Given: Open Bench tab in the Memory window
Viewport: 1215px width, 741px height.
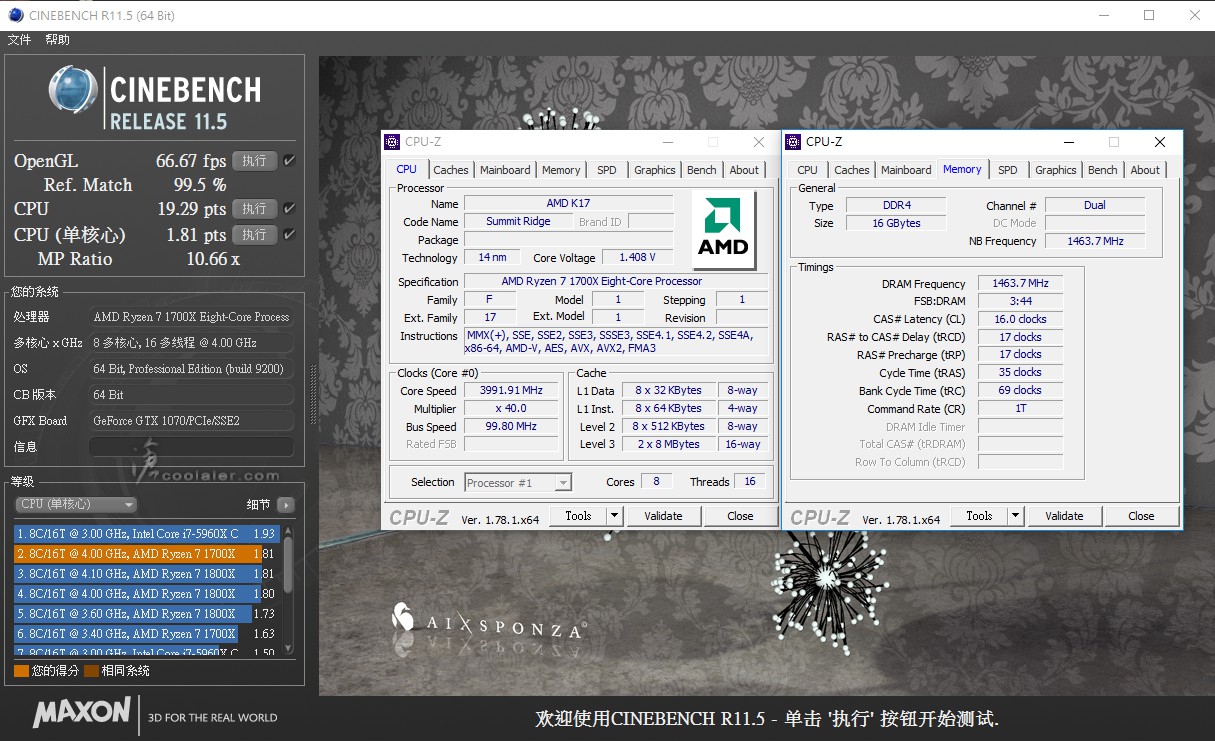Looking at the screenshot, I should (x=1103, y=170).
